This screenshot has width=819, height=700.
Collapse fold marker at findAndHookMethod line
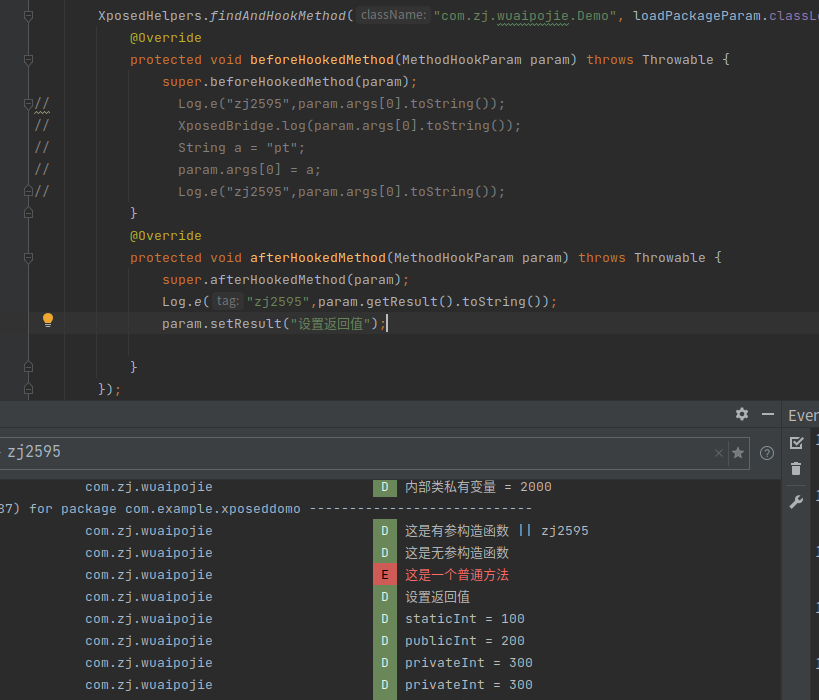pos(29,16)
